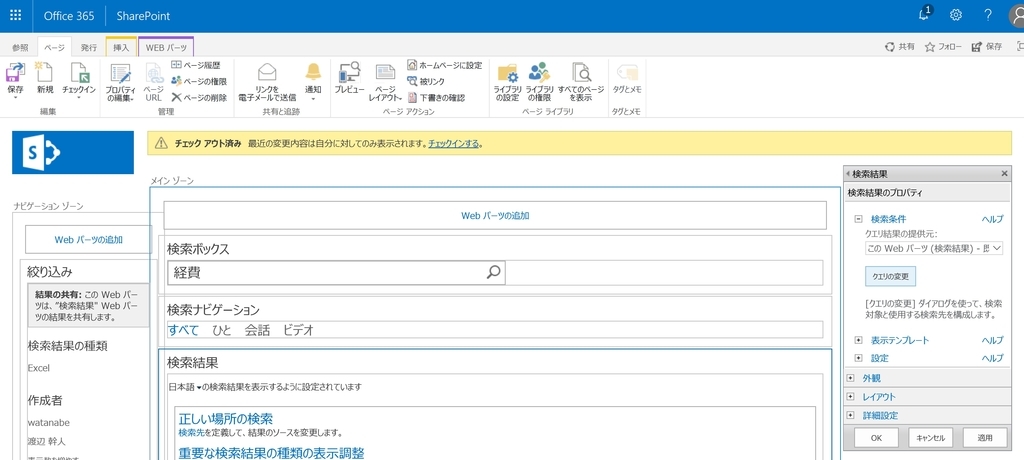Collapse the 検索条件 section
The image size is (1024, 460).
coord(859,220)
